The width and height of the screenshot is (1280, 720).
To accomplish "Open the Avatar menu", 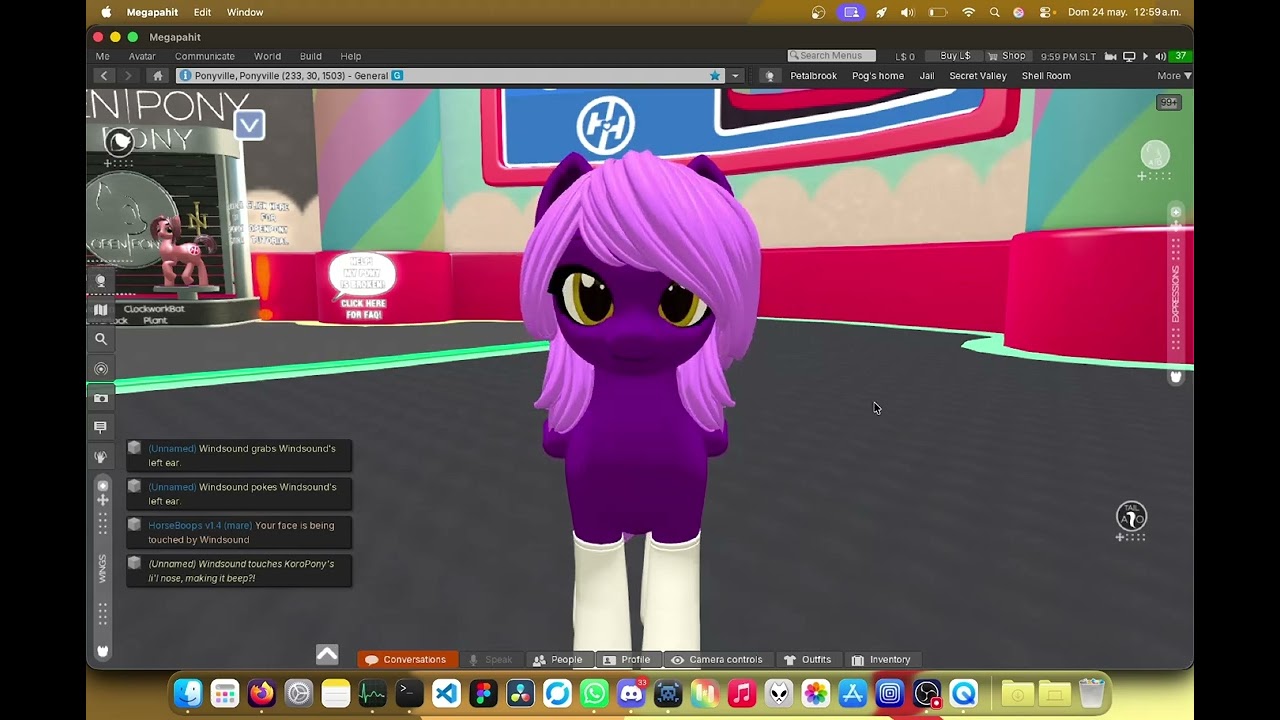I will click(x=142, y=56).
